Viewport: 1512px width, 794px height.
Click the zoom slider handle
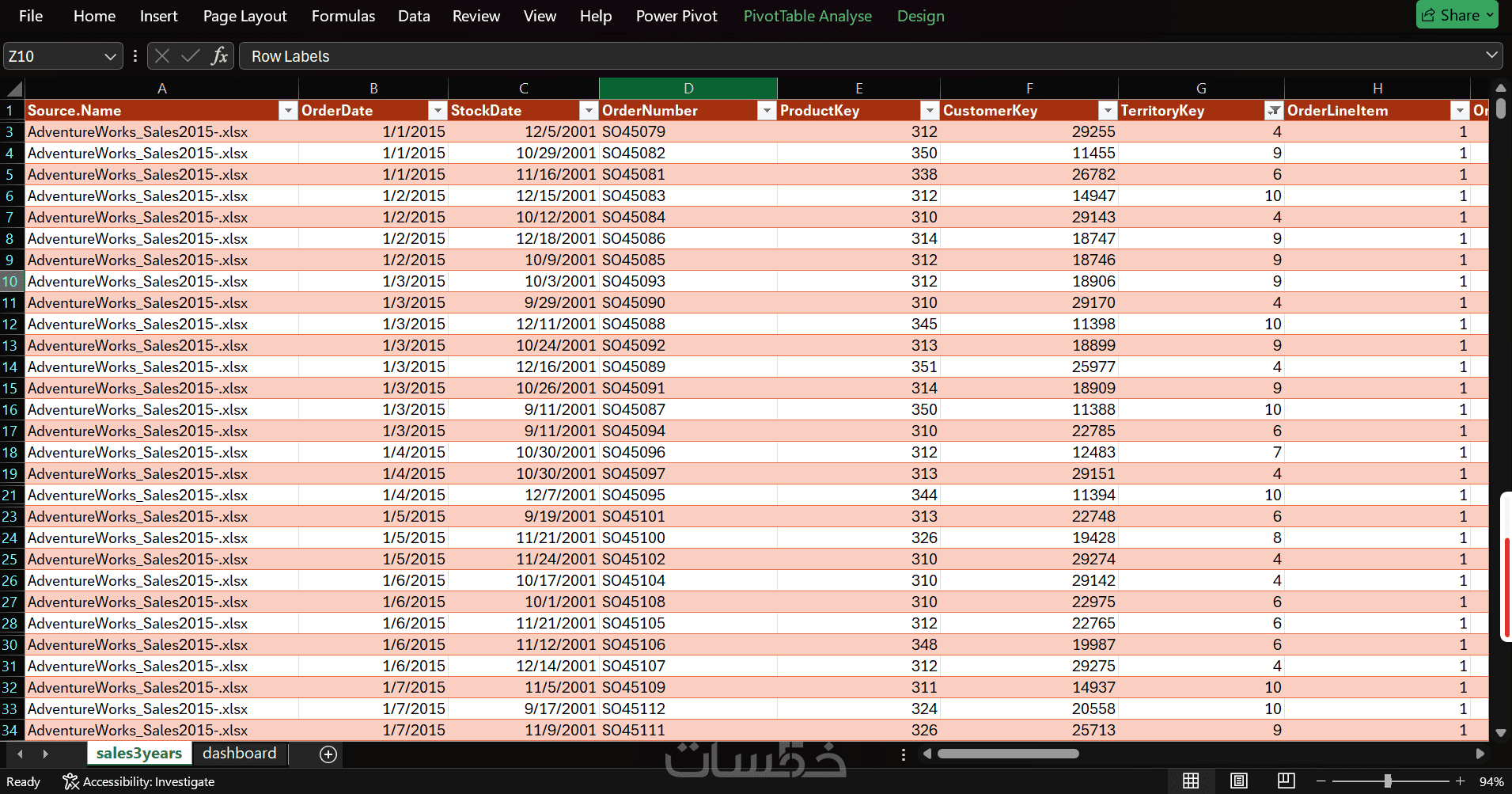[1388, 781]
